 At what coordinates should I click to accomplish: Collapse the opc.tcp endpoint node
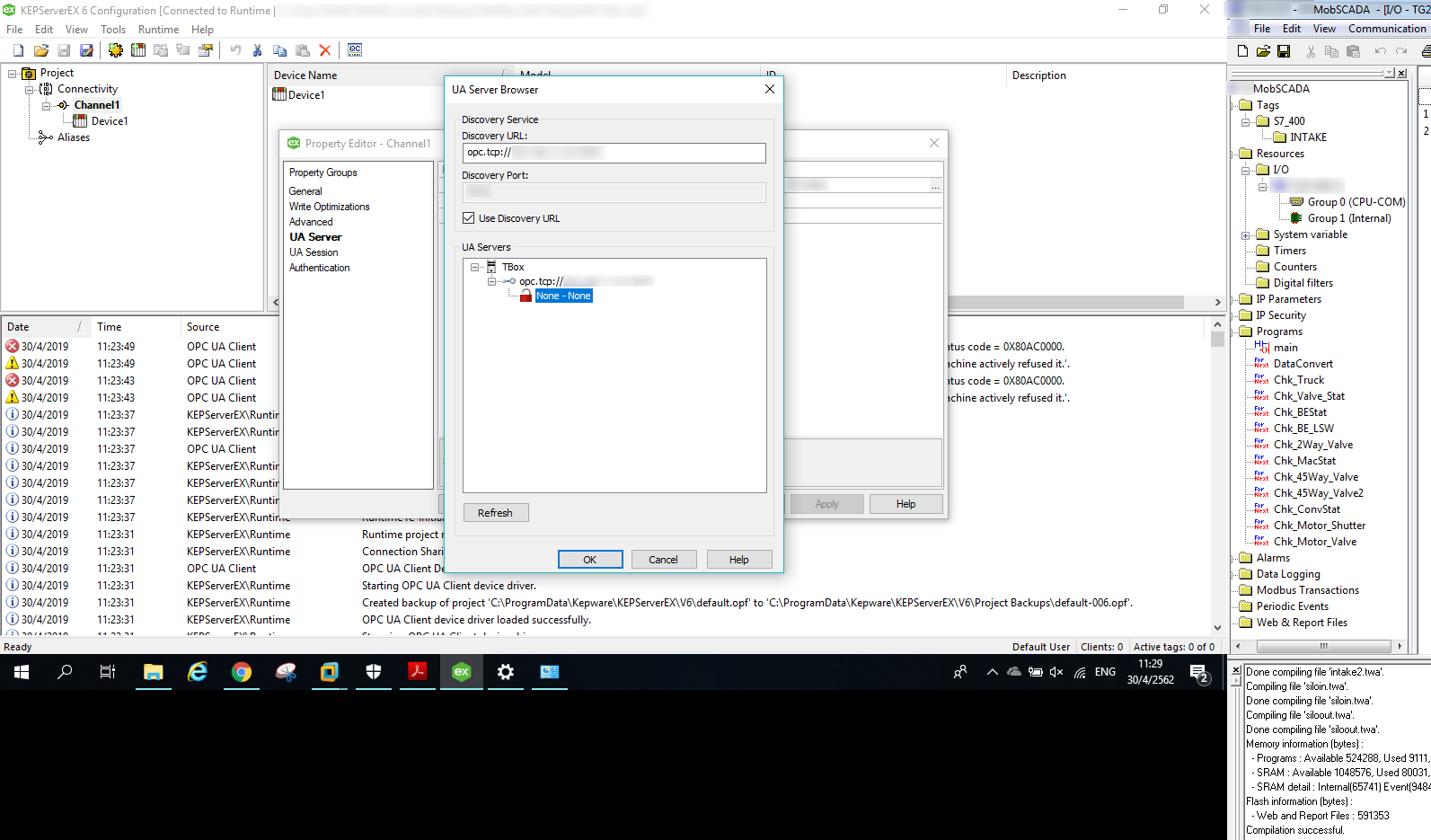[492, 281]
